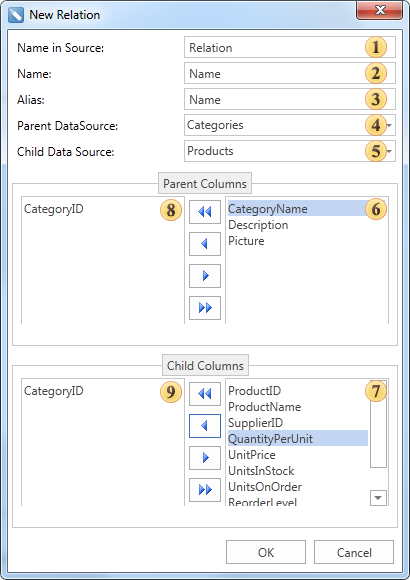Click the Child Columns scrollbar down arrow
410x580 pixels.
tap(378, 498)
